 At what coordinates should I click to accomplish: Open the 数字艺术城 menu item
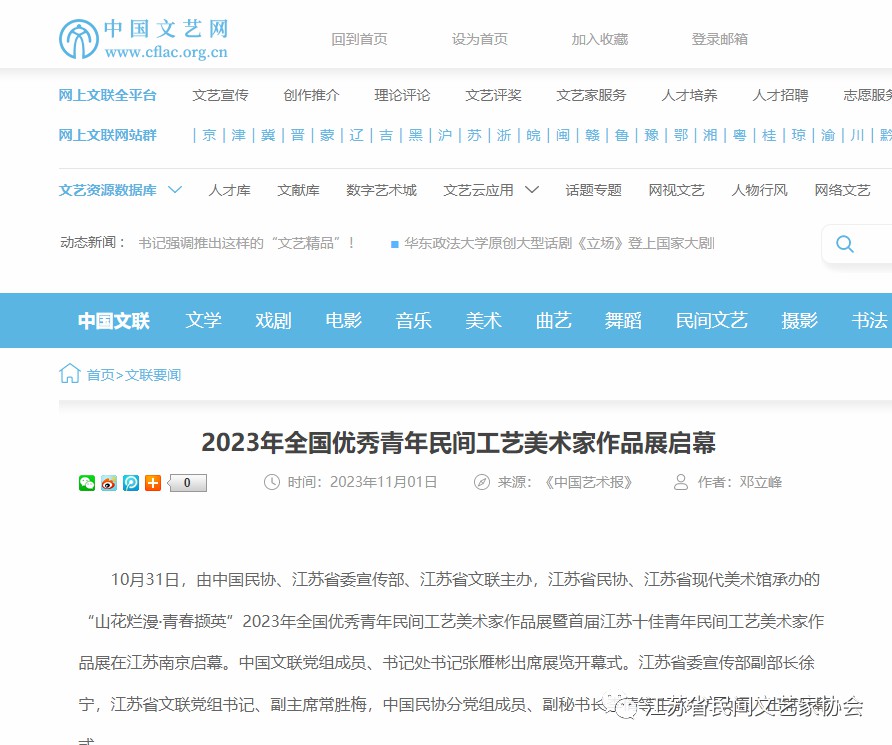pos(381,190)
